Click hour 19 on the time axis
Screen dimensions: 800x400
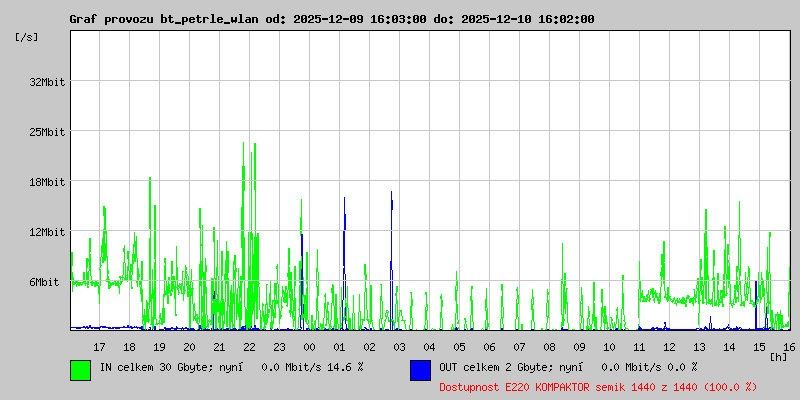[x=159, y=346]
